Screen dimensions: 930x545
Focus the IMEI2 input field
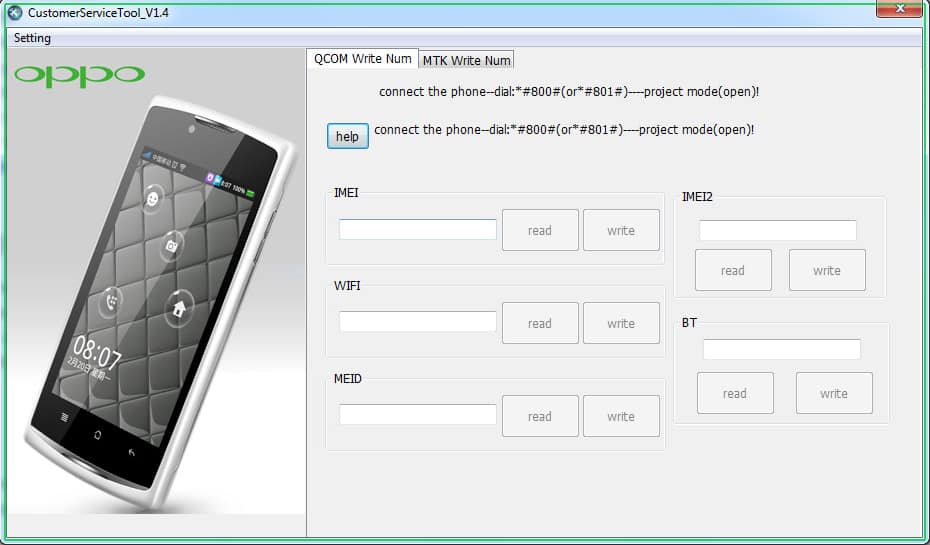[778, 230]
